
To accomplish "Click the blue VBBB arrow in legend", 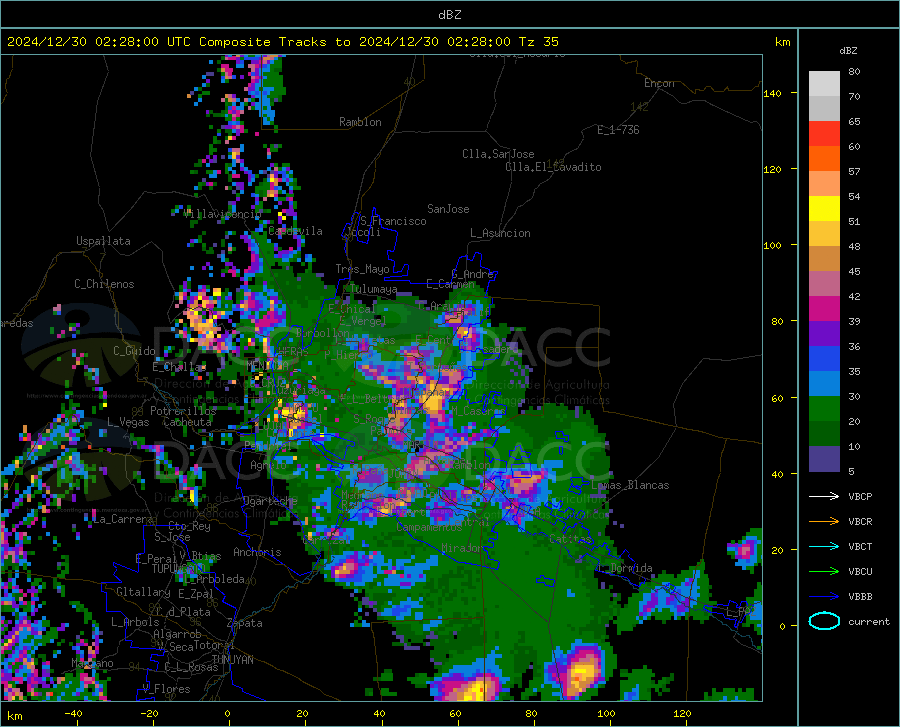I will click(824, 597).
